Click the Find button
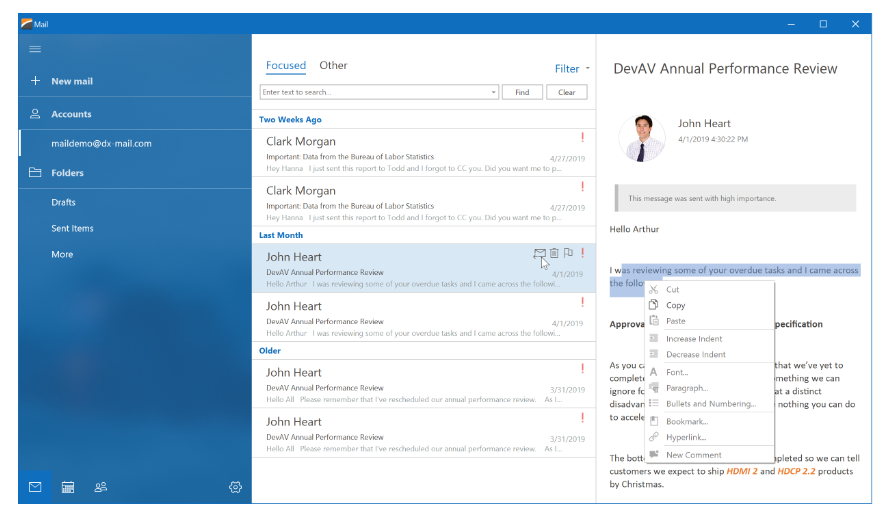Viewport: 892px width, 521px height. click(522, 92)
